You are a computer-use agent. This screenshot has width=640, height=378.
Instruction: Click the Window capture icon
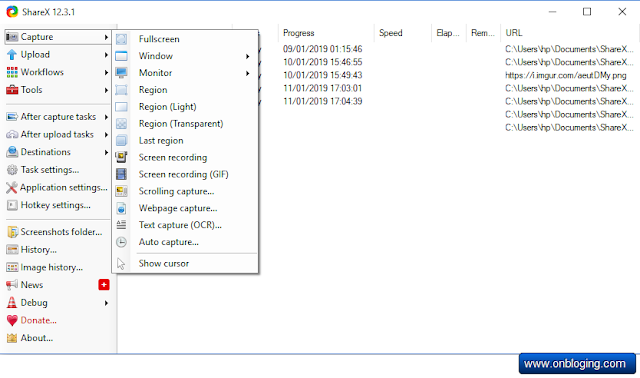click(121, 56)
